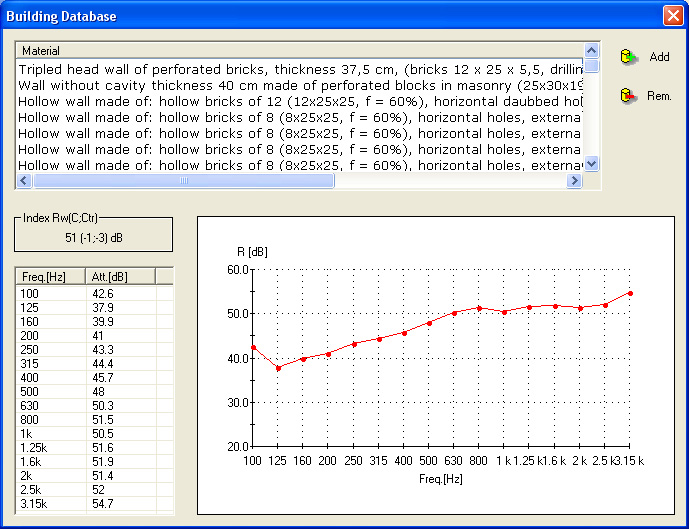Click the 2k frequency cell
689x529 pixels.
pyautogui.click(x=51, y=476)
